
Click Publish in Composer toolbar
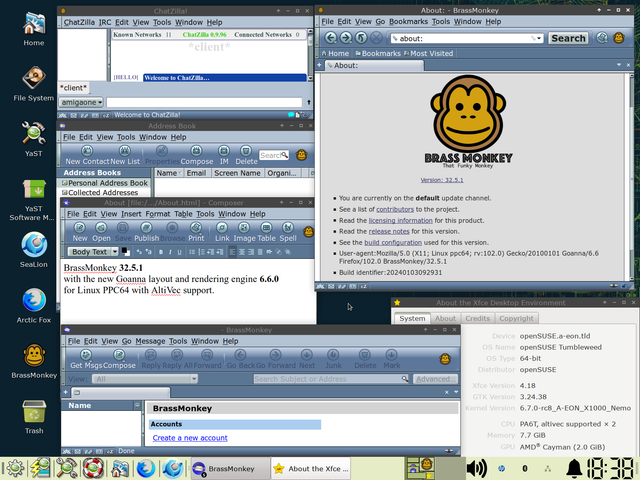(147, 232)
